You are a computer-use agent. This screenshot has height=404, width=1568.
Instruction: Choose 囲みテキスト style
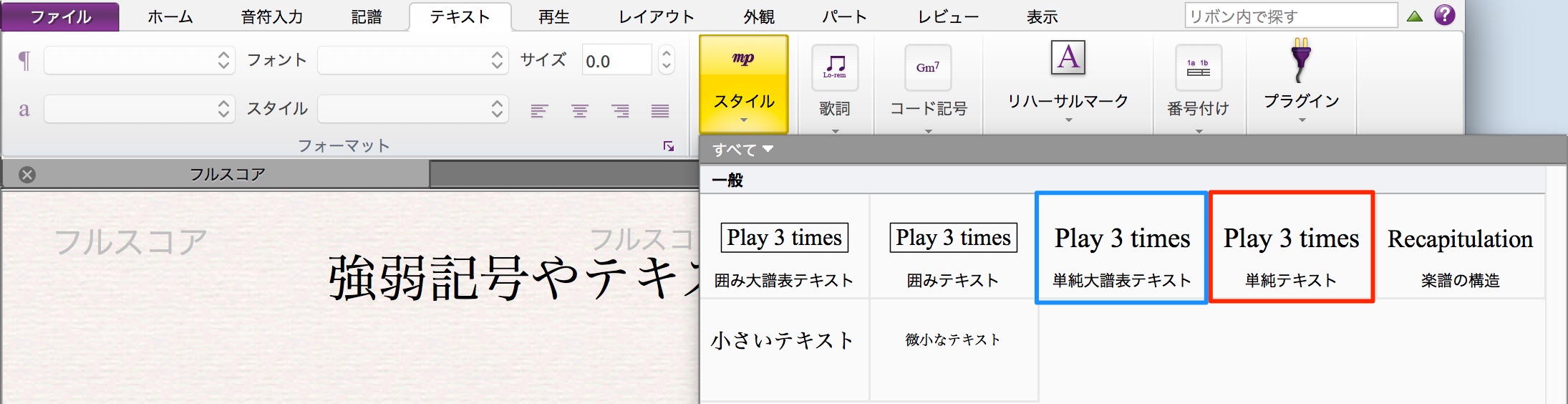tap(954, 247)
